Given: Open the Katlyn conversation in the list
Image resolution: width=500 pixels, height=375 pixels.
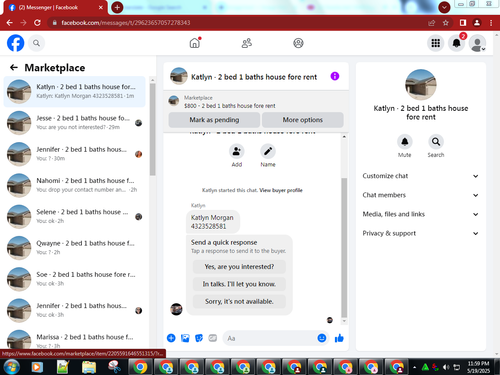Looking at the screenshot, I should [x=75, y=92].
